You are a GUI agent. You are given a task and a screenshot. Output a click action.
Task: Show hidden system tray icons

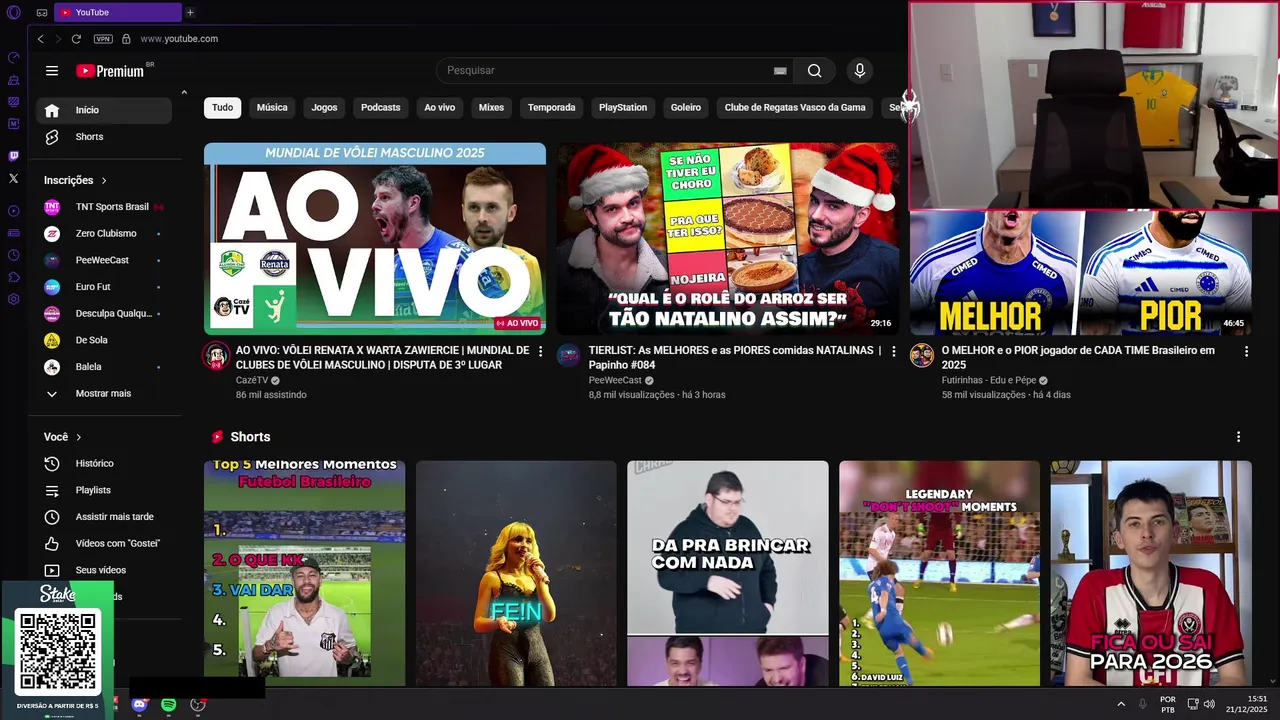pyautogui.click(x=1121, y=704)
